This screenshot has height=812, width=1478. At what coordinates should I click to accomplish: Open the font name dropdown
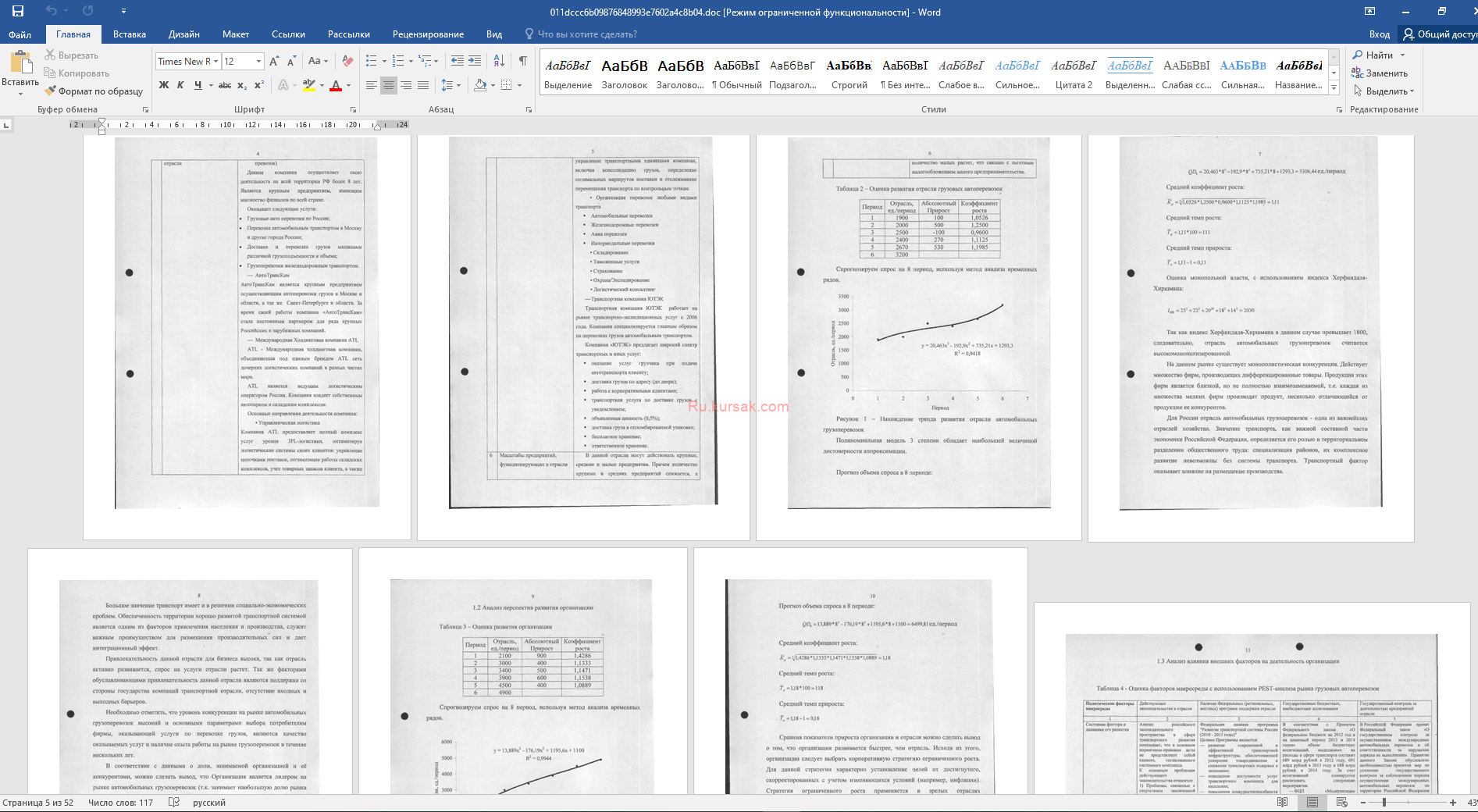pyautogui.click(x=215, y=61)
